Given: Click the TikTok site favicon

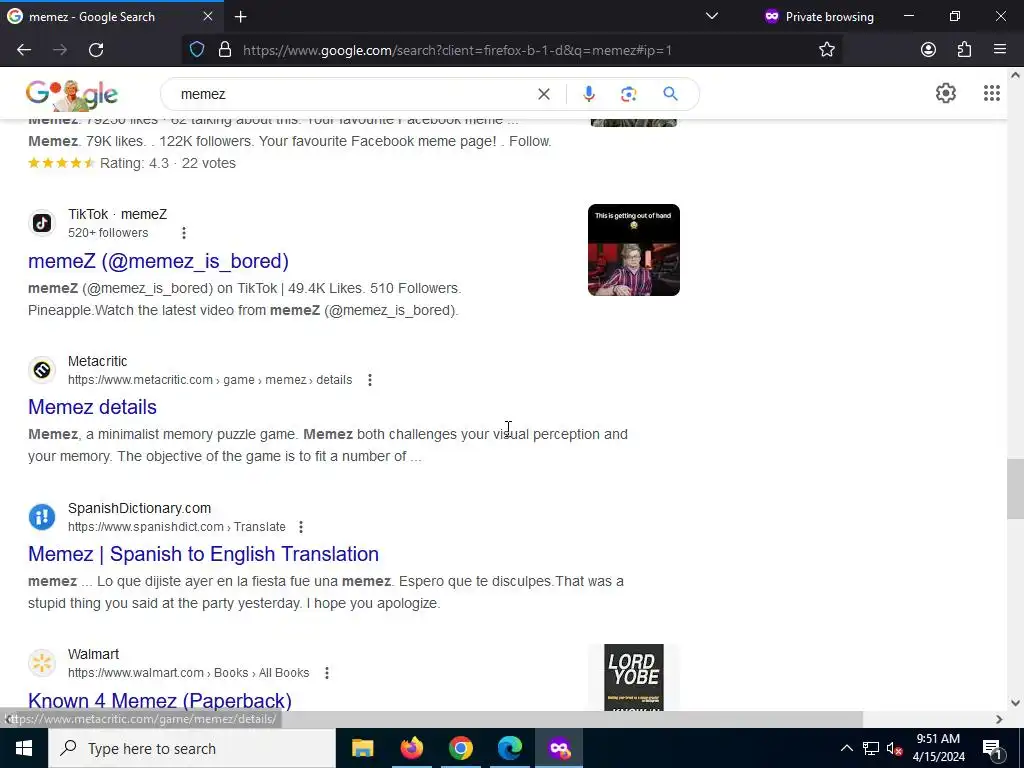Looking at the screenshot, I should pyautogui.click(x=42, y=223).
